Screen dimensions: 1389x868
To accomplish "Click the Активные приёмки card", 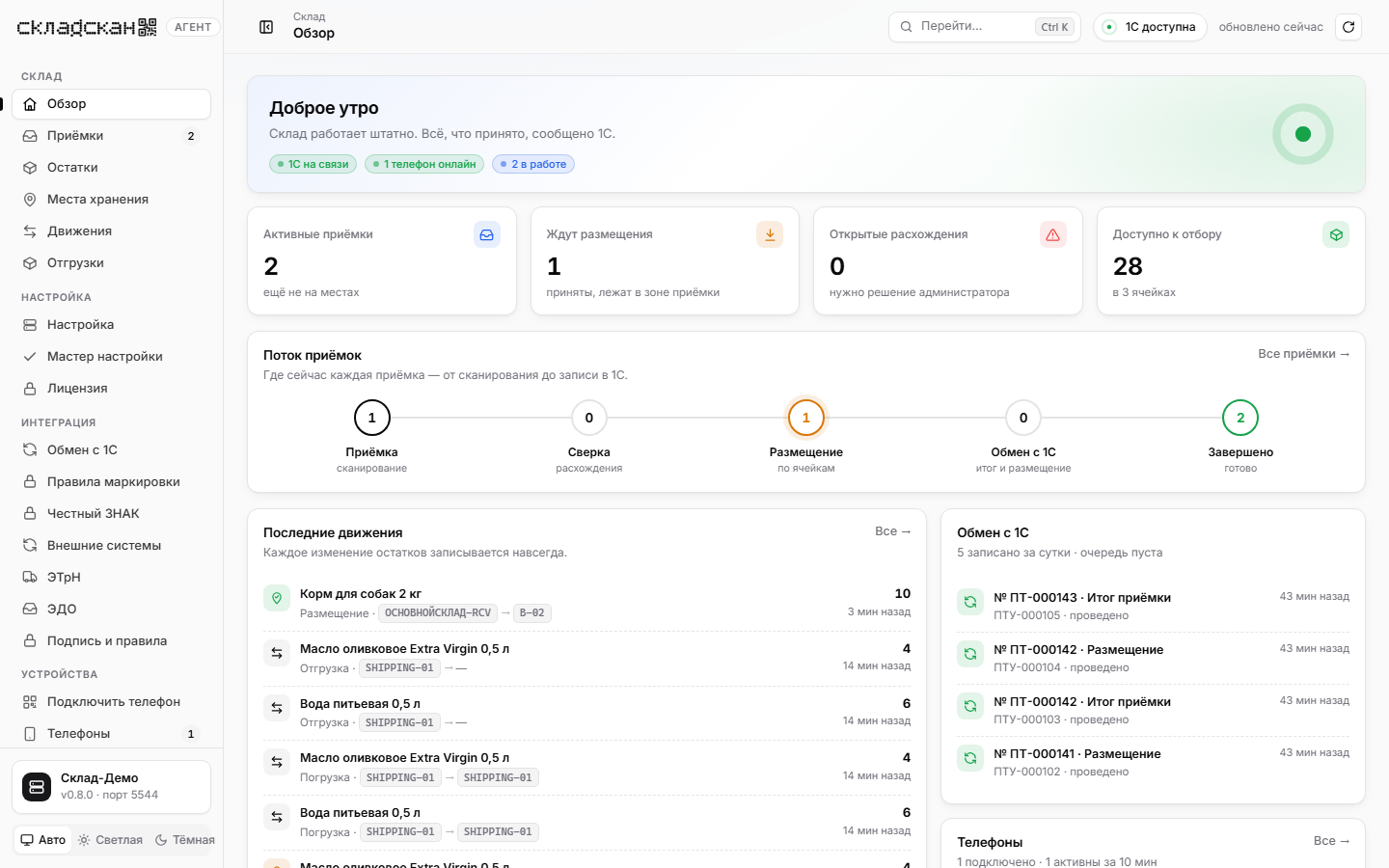I will [x=382, y=261].
